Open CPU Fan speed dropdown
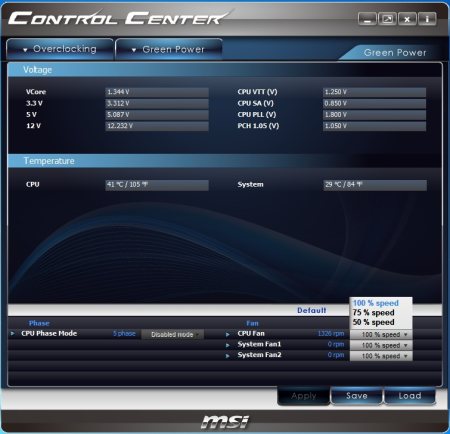The width and height of the screenshot is (450, 434). click(381, 334)
